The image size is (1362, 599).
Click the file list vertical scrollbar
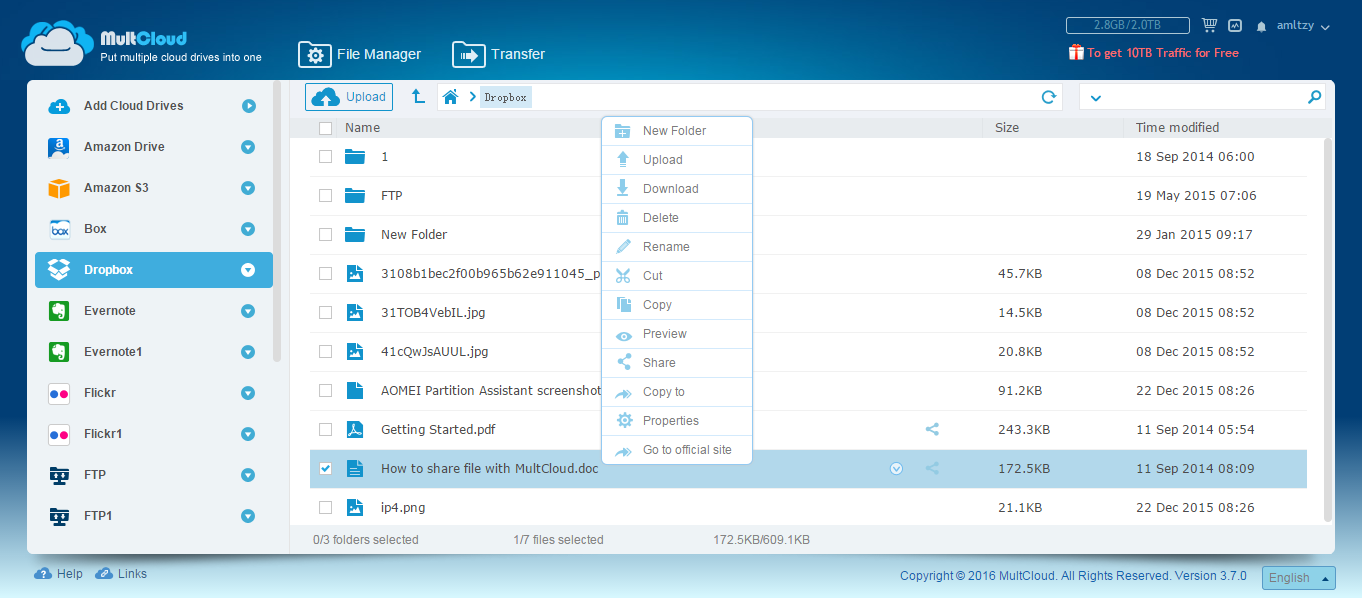pyautogui.click(x=1328, y=329)
